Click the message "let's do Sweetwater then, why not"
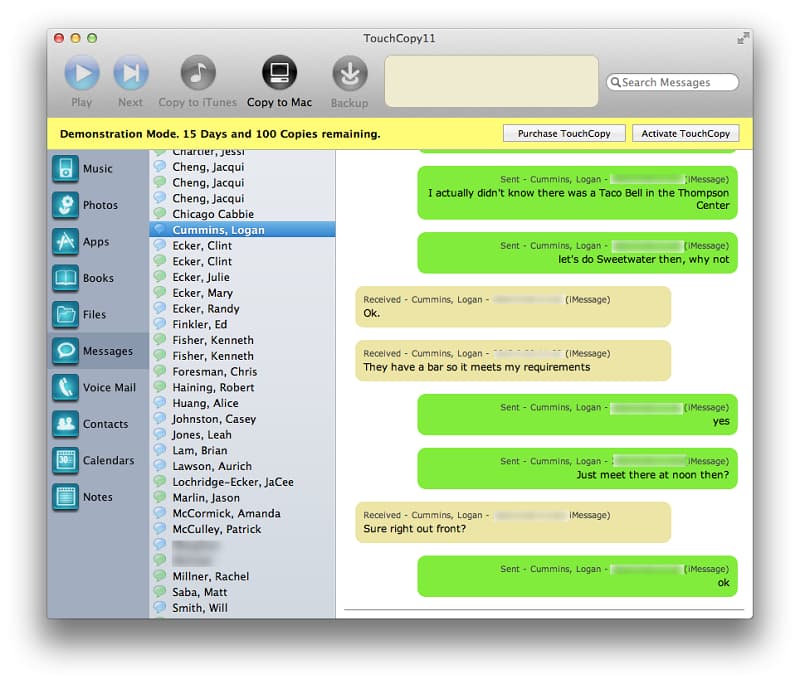The image size is (800, 684). [x=578, y=253]
